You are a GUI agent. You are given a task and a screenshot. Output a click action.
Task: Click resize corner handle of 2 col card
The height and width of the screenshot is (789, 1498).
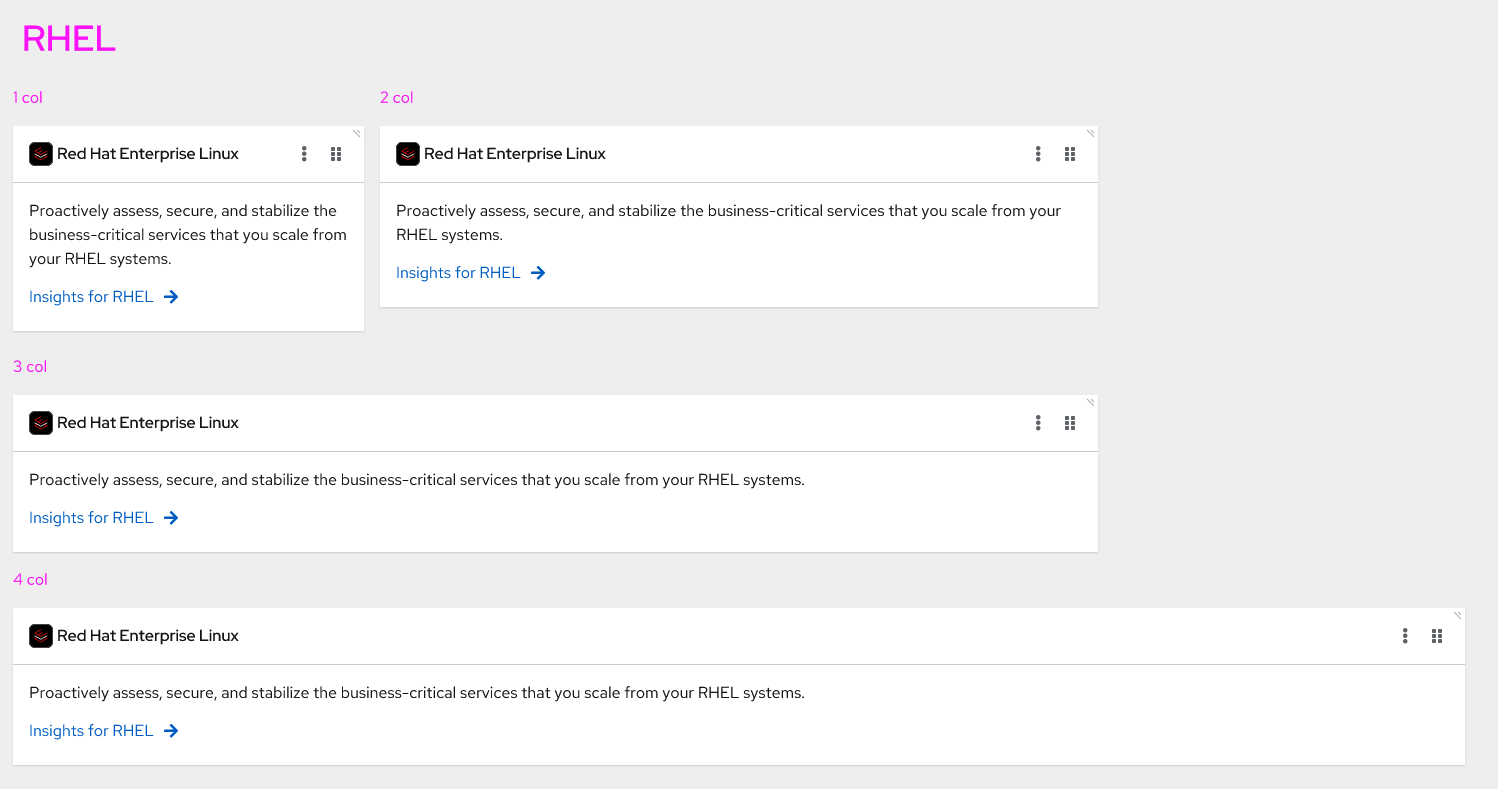pos(1091,132)
